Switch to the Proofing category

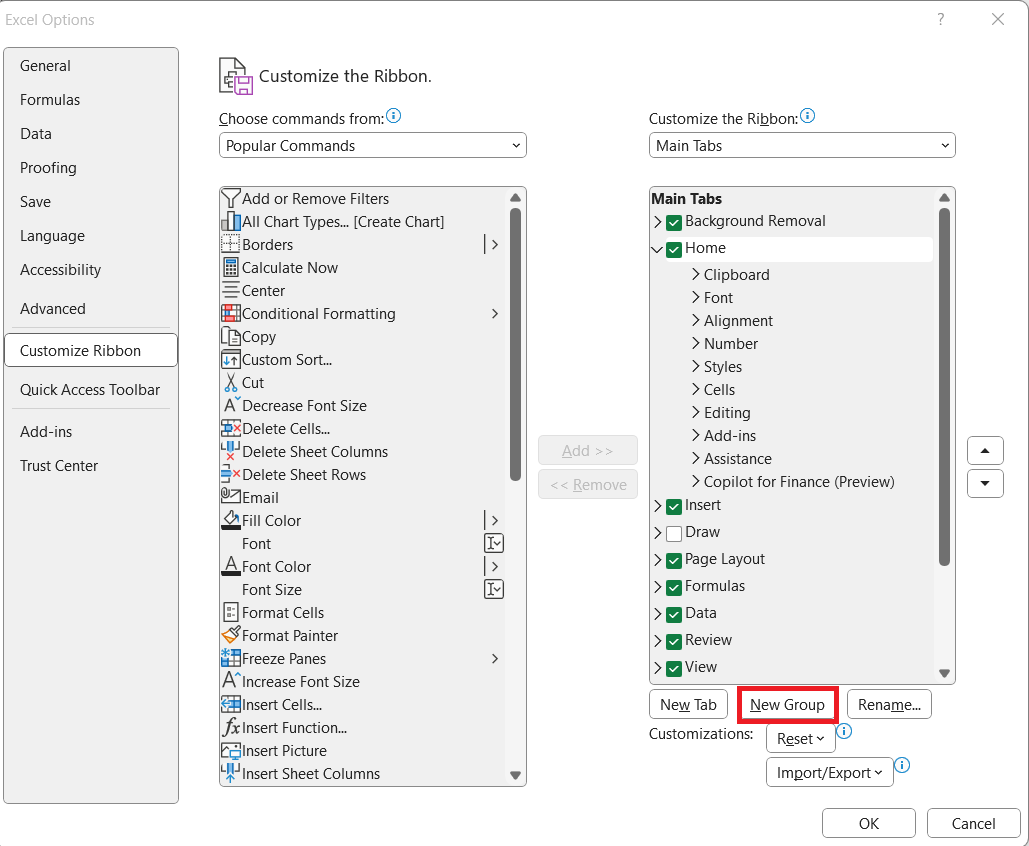(91, 167)
